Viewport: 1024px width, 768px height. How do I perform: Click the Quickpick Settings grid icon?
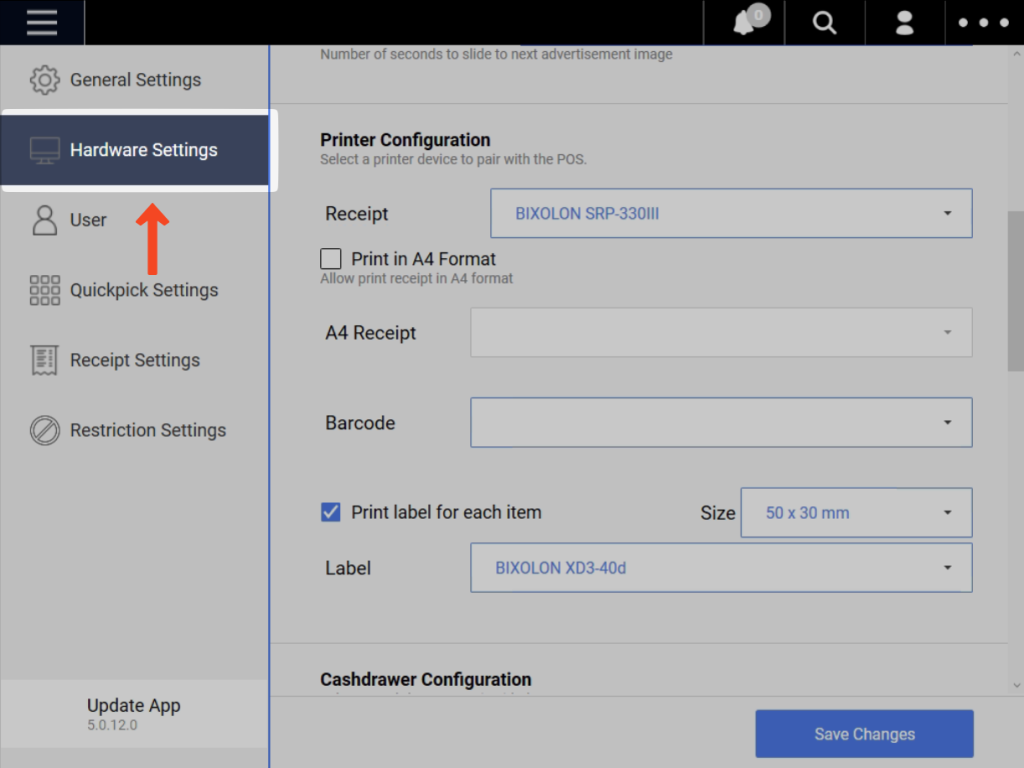coord(45,290)
